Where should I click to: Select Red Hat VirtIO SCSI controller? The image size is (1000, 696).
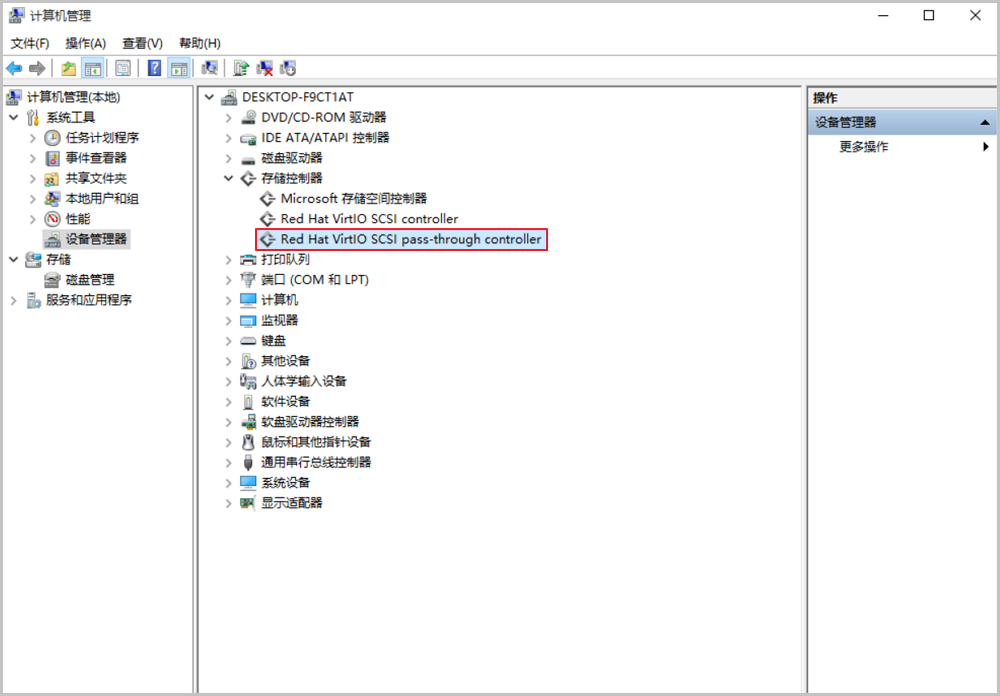[369, 219]
